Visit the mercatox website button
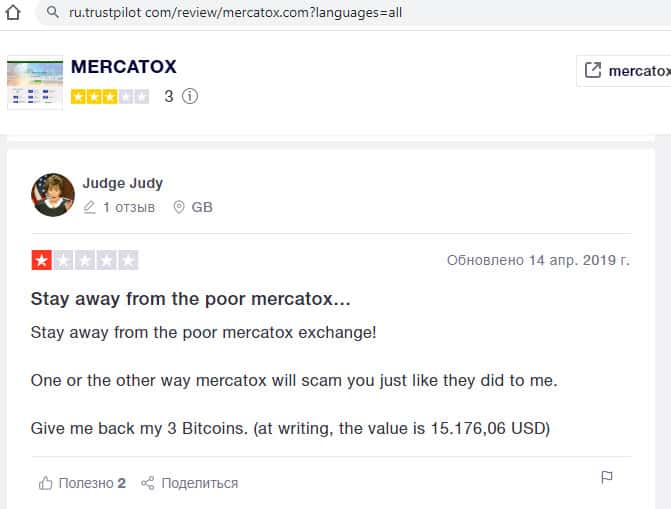The width and height of the screenshot is (671, 509). click(630, 70)
